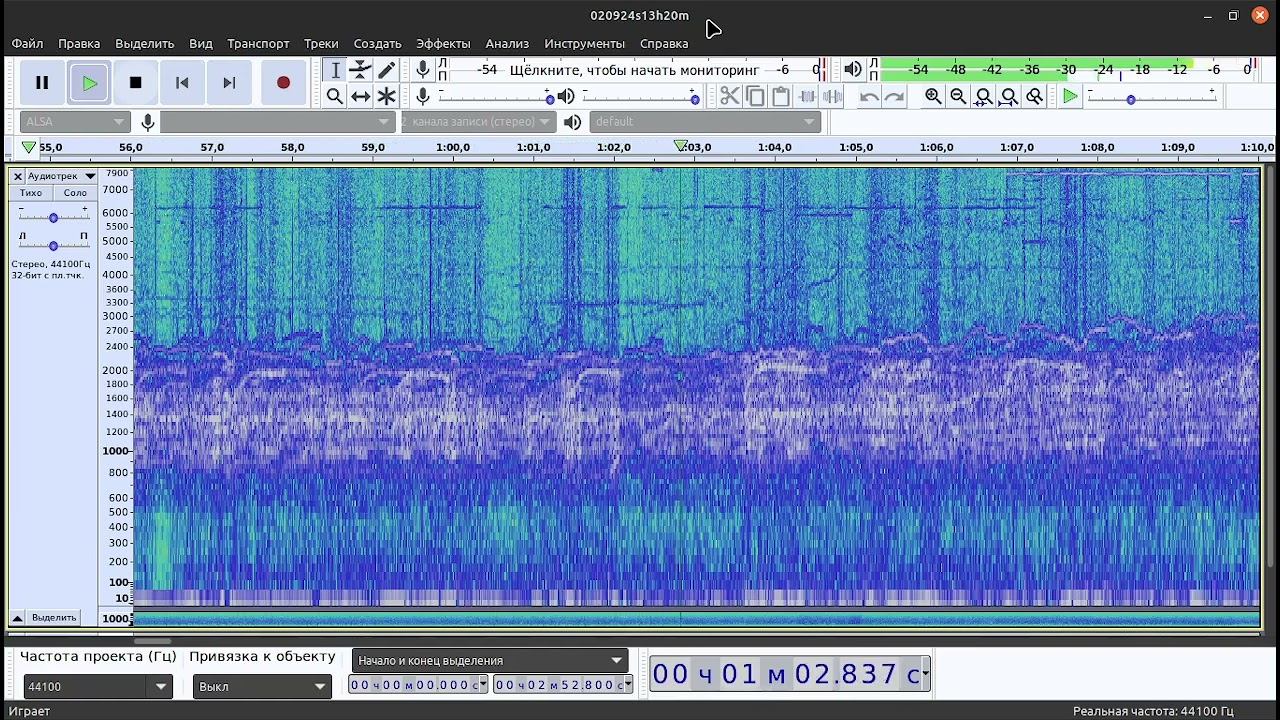
Task: Choose the Time Shift tool
Action: (360, 96)
